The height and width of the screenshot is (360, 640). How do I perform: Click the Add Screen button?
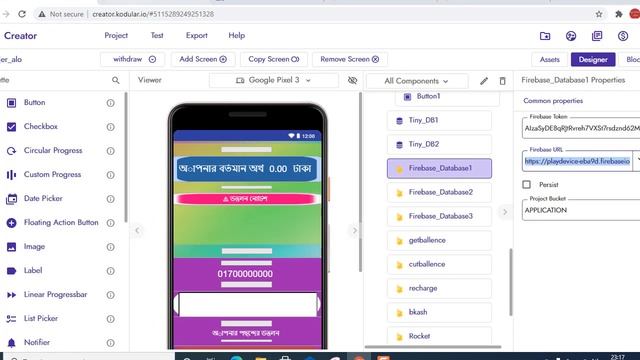(x=203, y=59)
